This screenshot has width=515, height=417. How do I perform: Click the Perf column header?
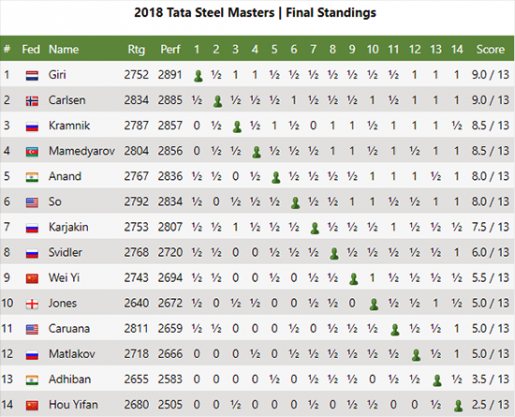pyautogui.click(x=170, y=49)
